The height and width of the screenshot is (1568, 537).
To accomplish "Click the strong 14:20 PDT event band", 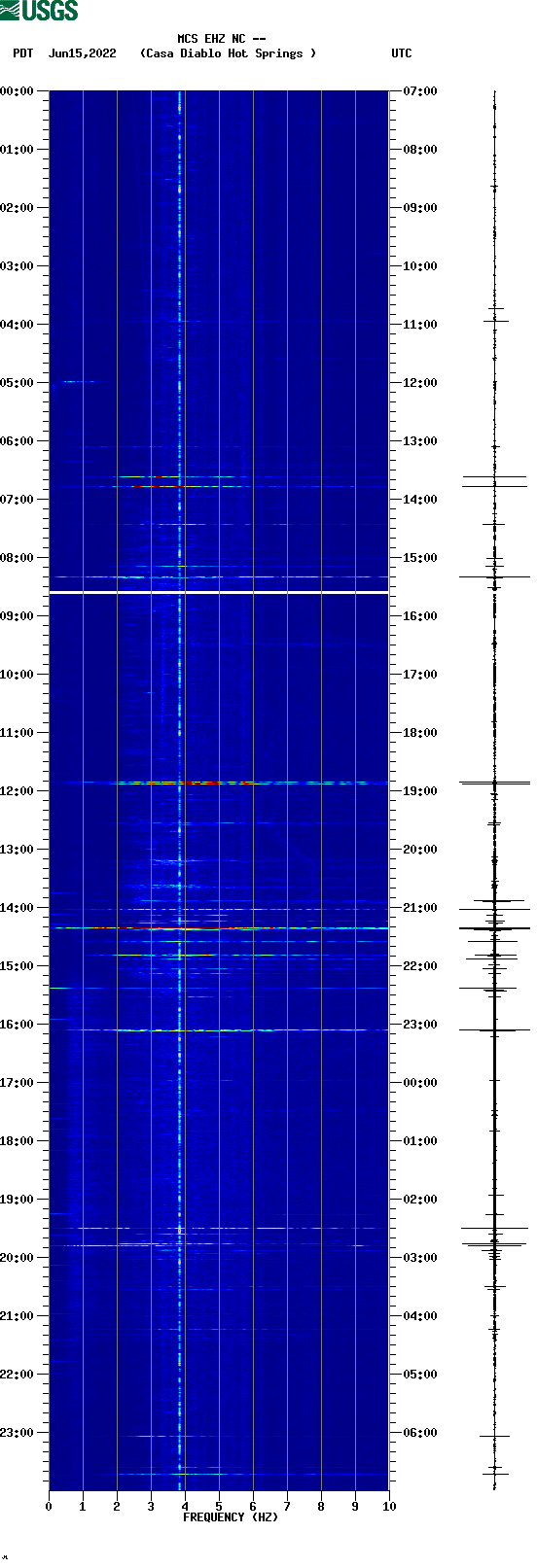I will 219,928.
